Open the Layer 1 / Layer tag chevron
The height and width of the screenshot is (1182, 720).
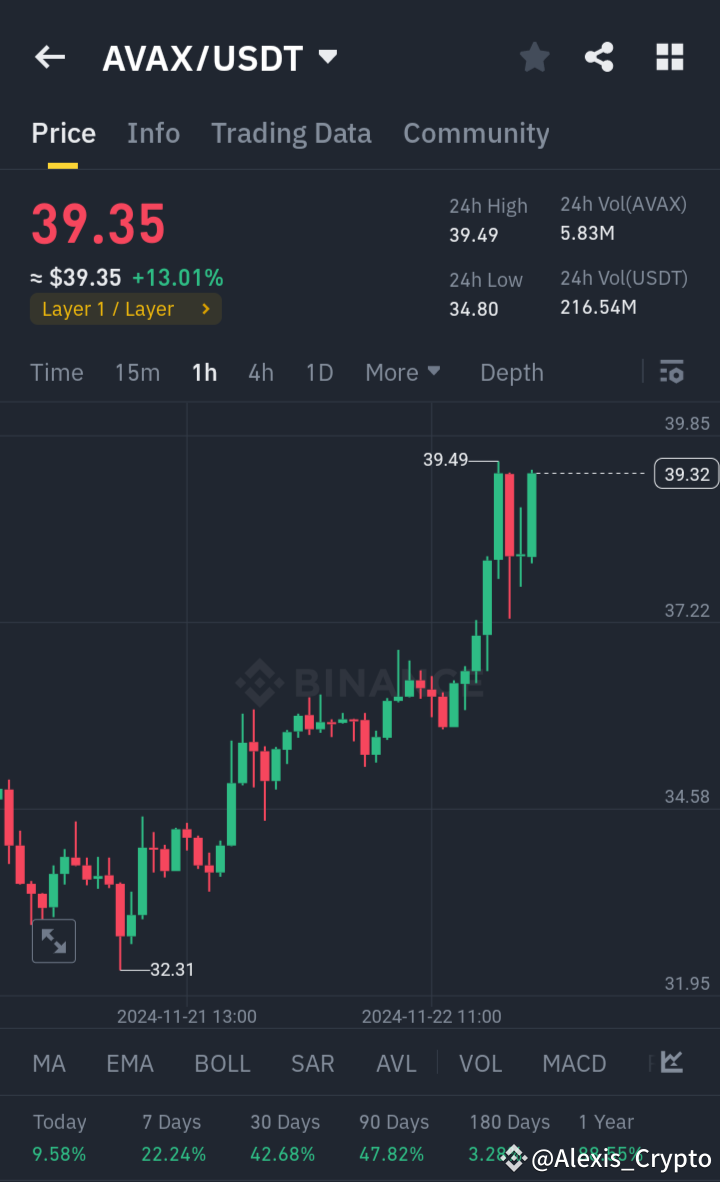[x=206, y=309]
